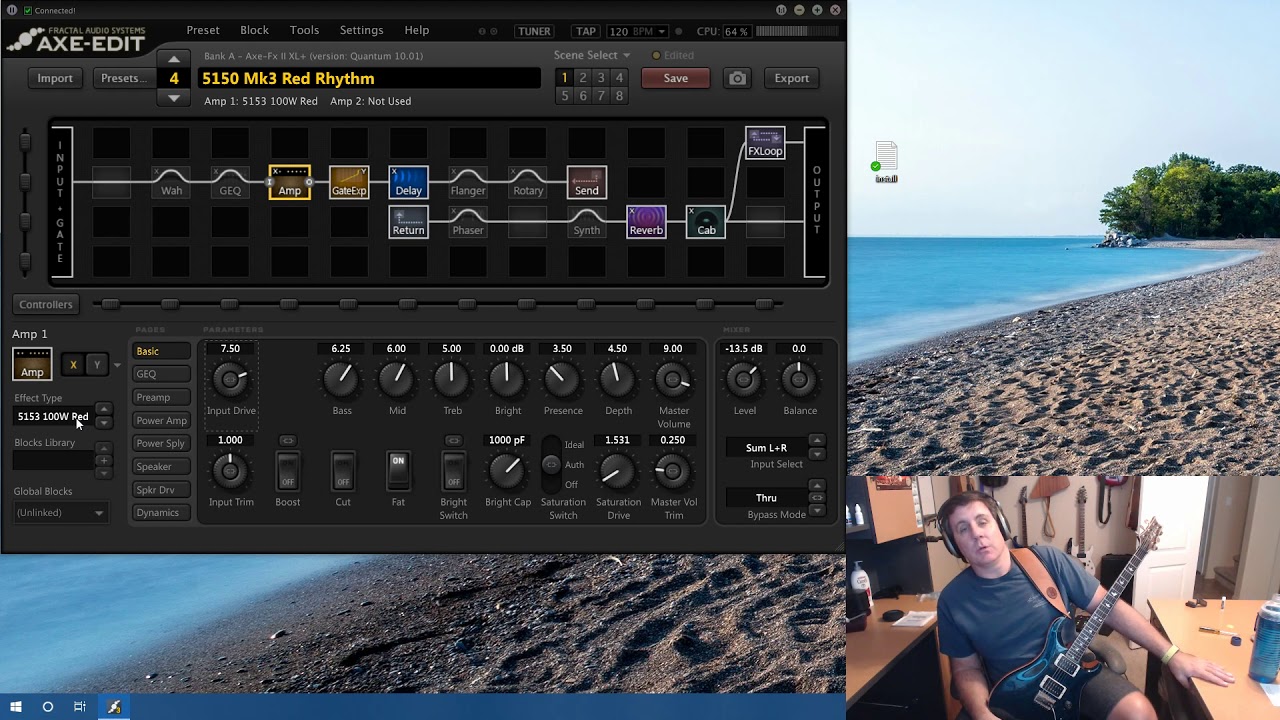
Task: Click the install file icon on desktop
Action: tap(886, 162)
